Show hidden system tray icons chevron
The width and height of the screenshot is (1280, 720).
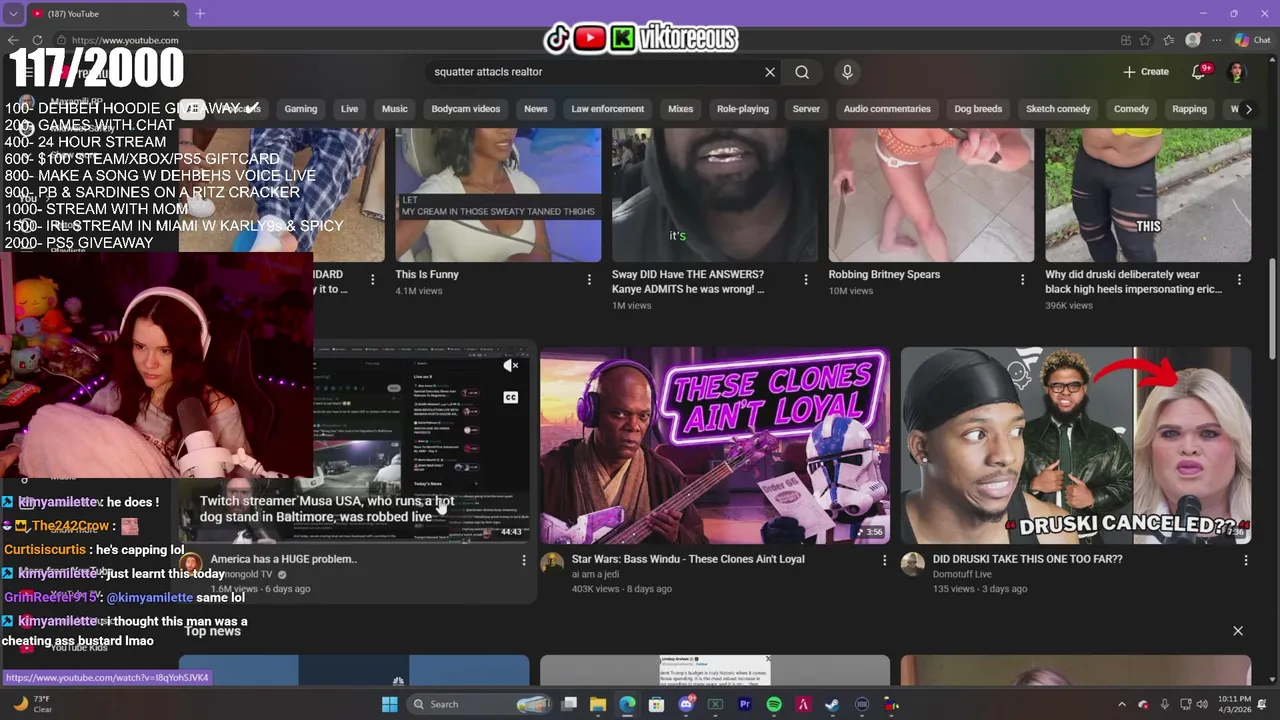[x=1122, y=704]
